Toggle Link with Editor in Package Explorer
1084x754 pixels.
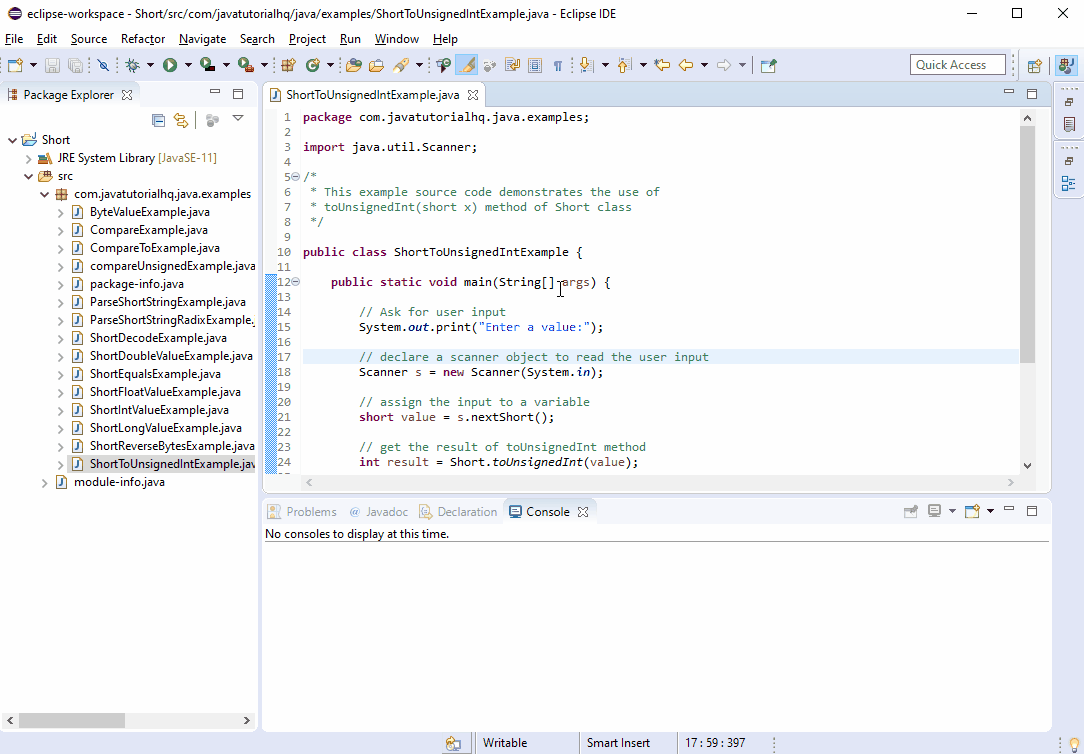point(180,119)
